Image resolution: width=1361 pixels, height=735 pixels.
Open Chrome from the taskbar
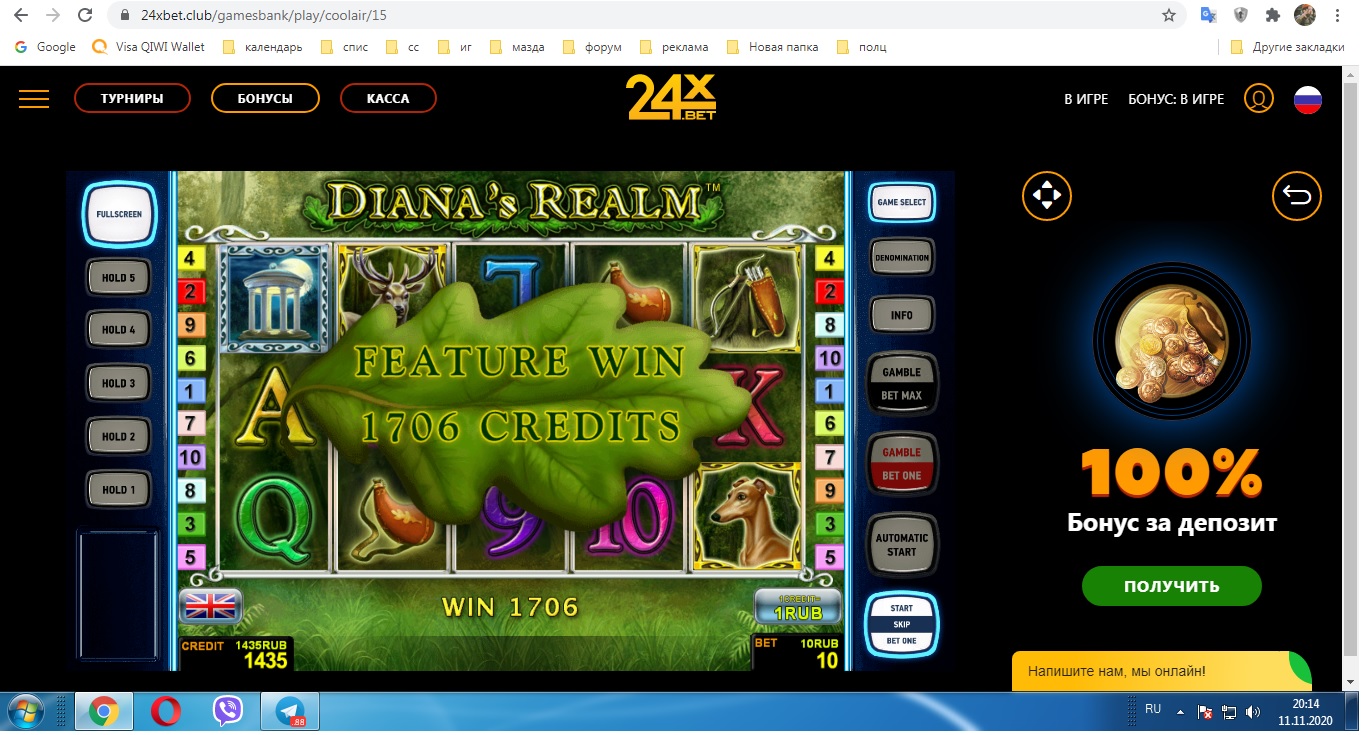[x=104, y=711]
